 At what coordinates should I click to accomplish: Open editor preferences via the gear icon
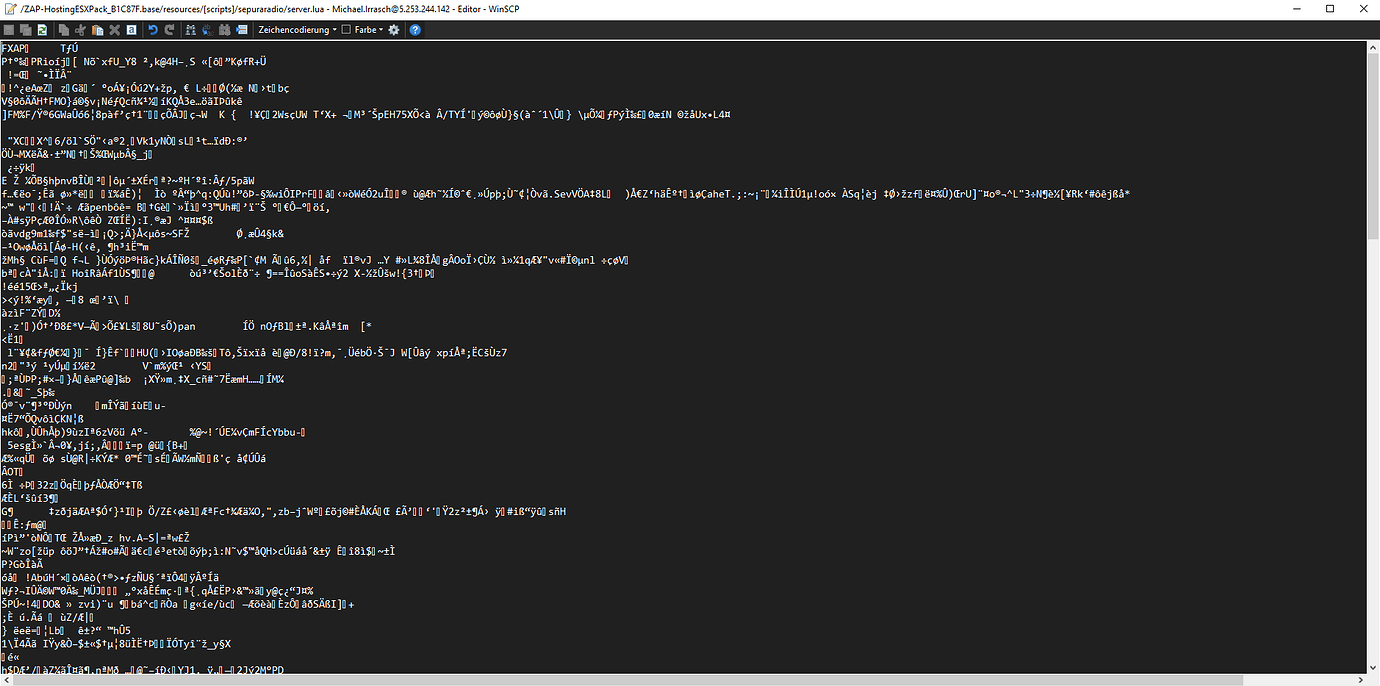click(x=394, y=29)
